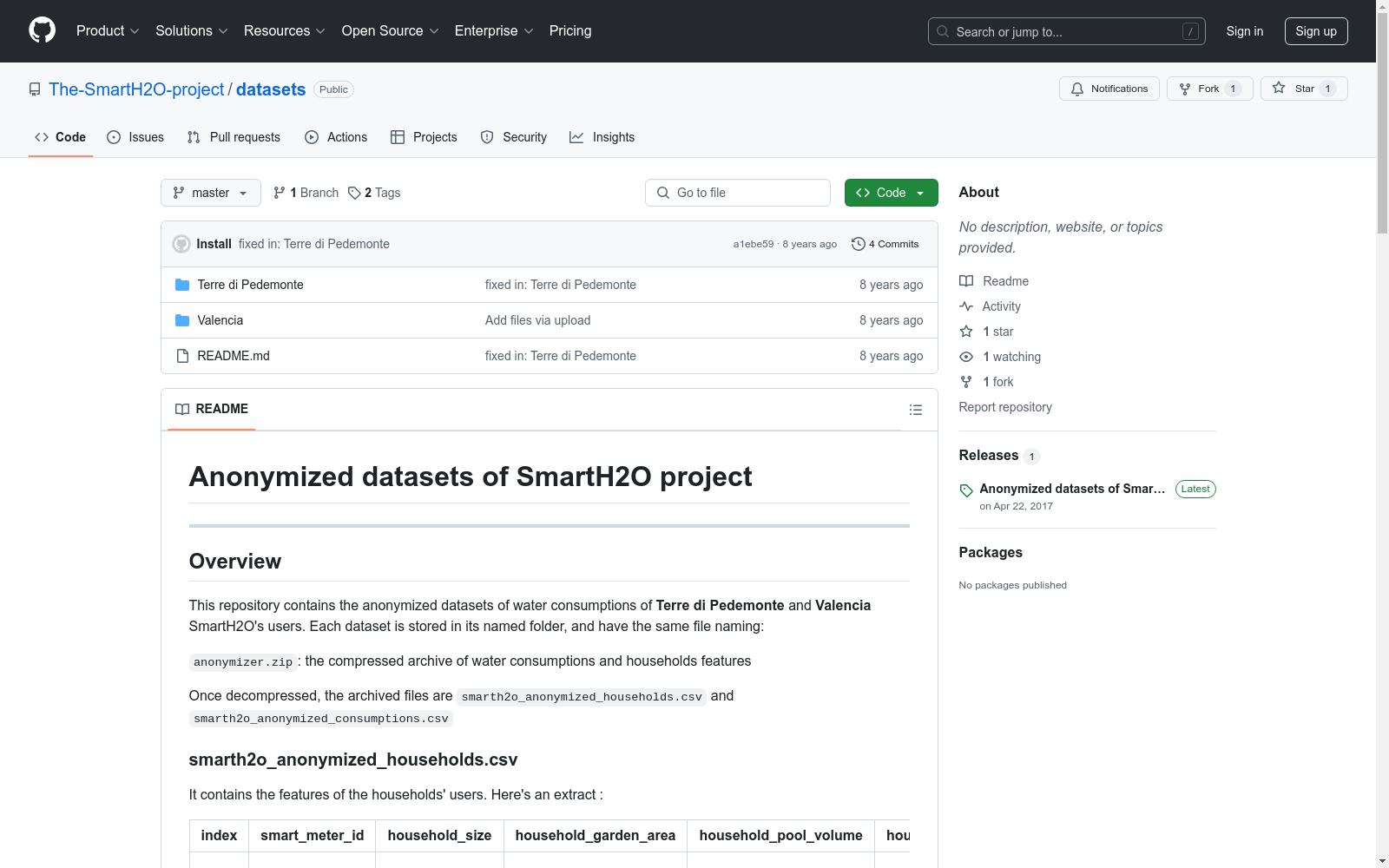Image resolution: width=1389 pixels, height=868 pixels.
Task: Click the Releases heading link
Action: coord(989,456)
